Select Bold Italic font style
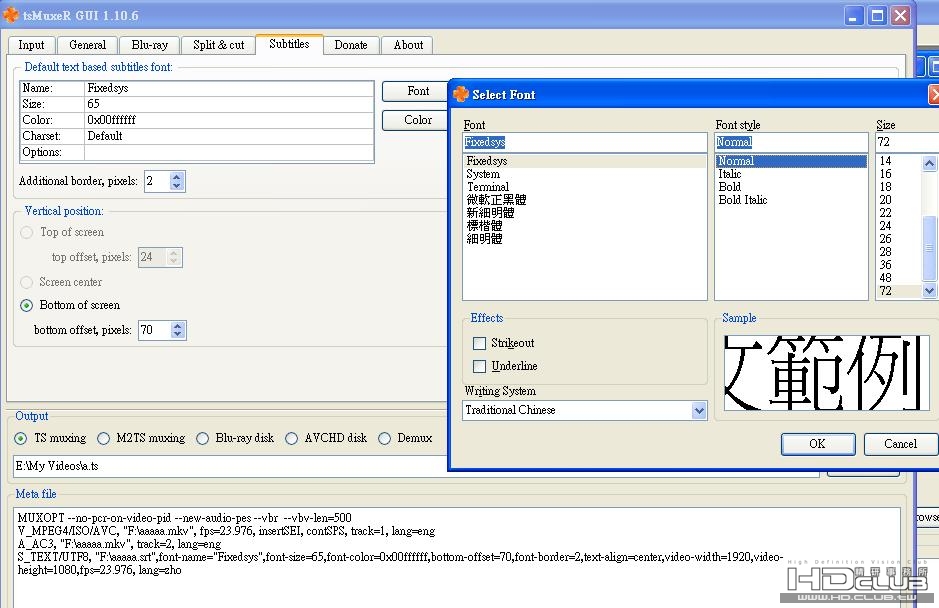This screenshot has height=608, width=939. (791, 200)
